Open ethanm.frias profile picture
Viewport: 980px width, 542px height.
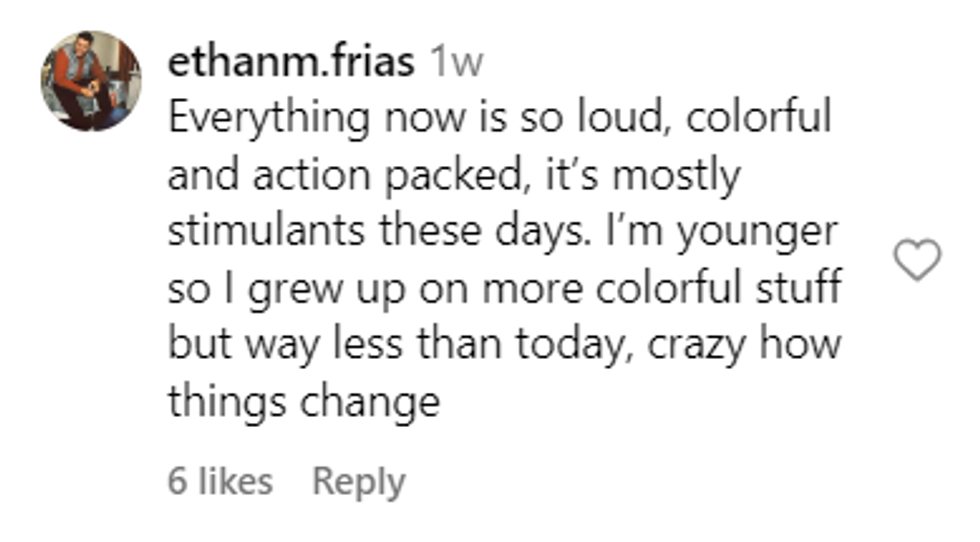point(91,81)
